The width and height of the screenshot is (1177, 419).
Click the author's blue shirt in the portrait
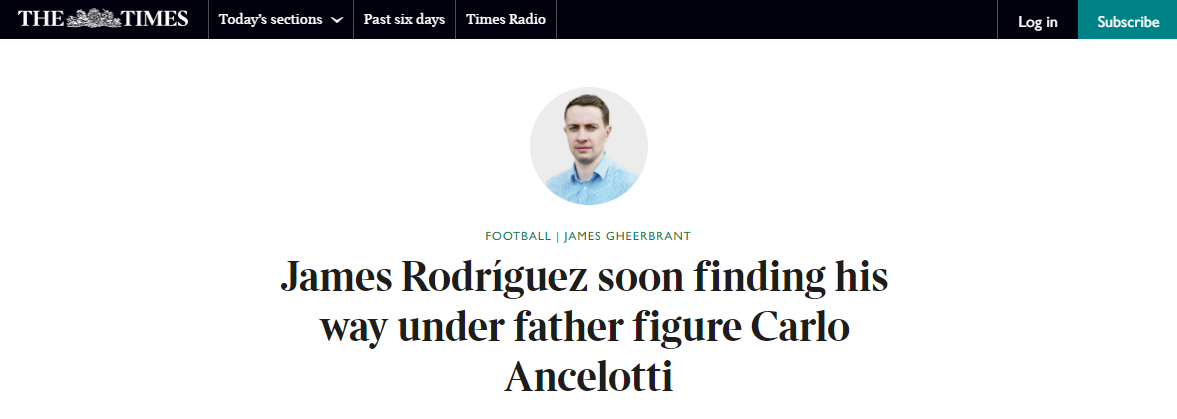click(592, 182)
